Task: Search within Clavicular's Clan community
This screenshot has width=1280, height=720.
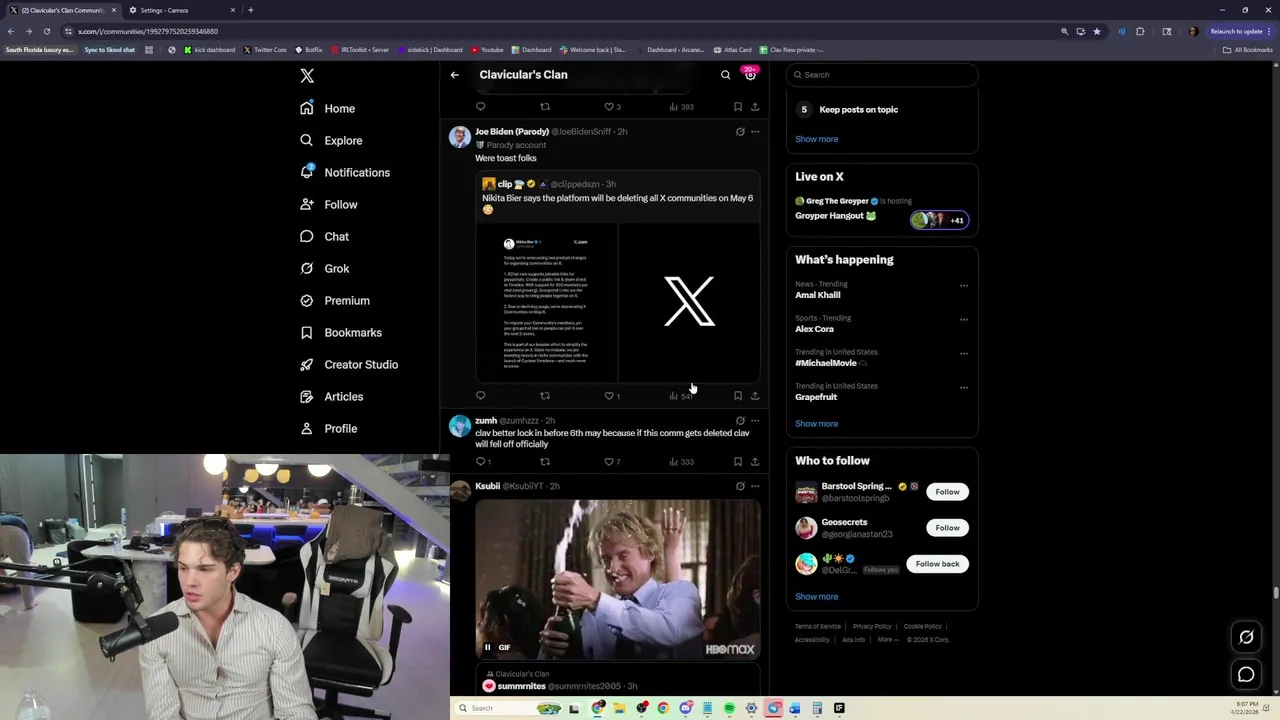Action: [726, 75]
